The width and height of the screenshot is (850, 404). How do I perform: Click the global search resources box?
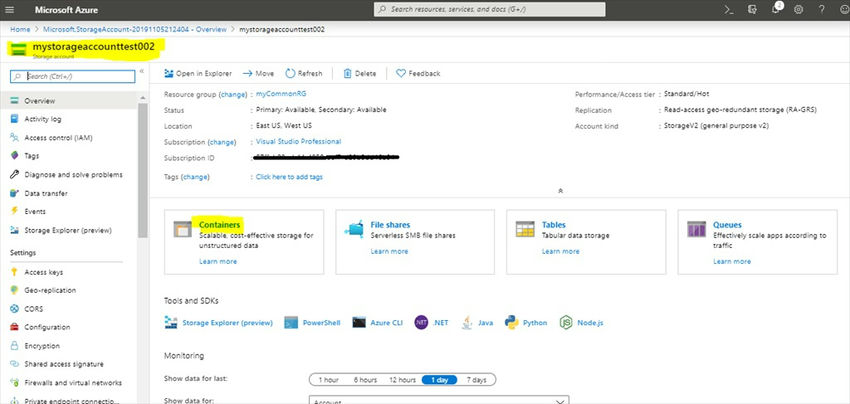[x=490, y=9]
